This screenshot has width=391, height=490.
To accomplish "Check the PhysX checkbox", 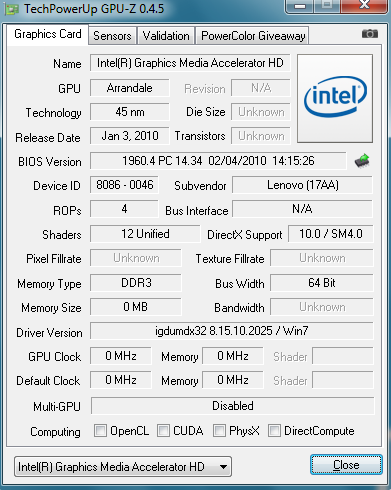I will pyautogui.click(x=219, y=430).
